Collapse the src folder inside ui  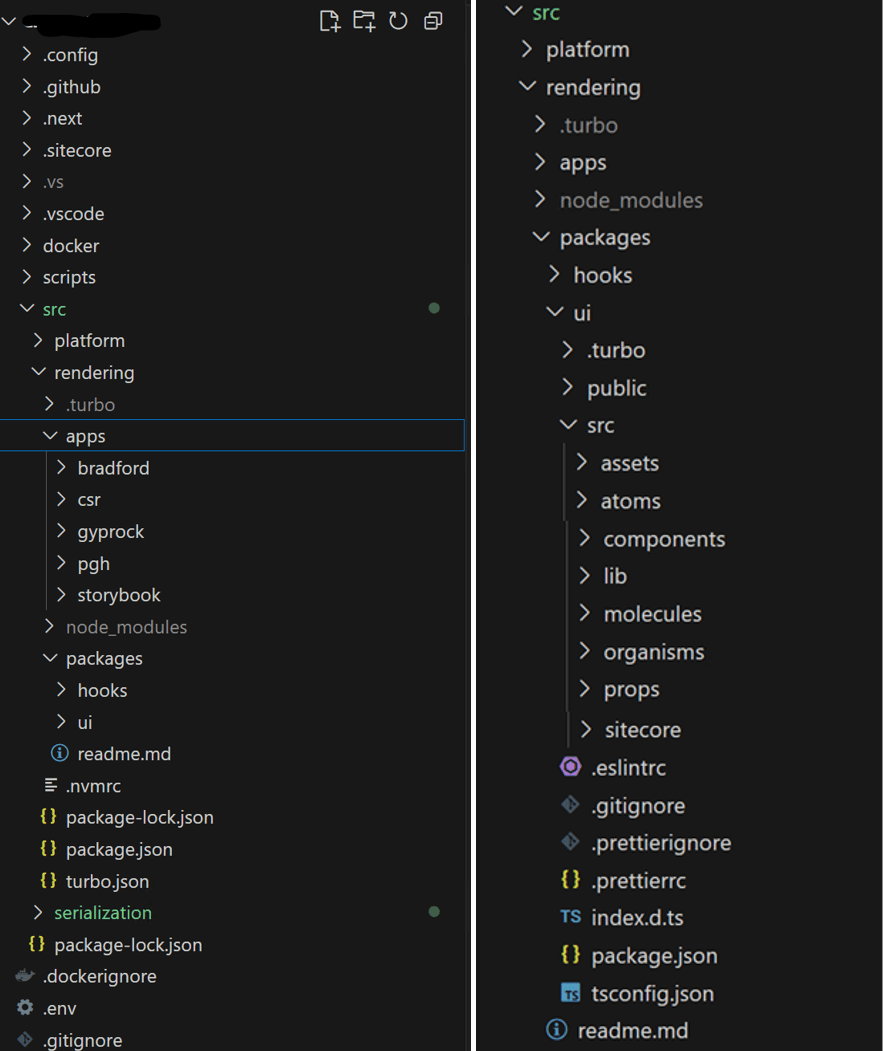tap(601, 425)
